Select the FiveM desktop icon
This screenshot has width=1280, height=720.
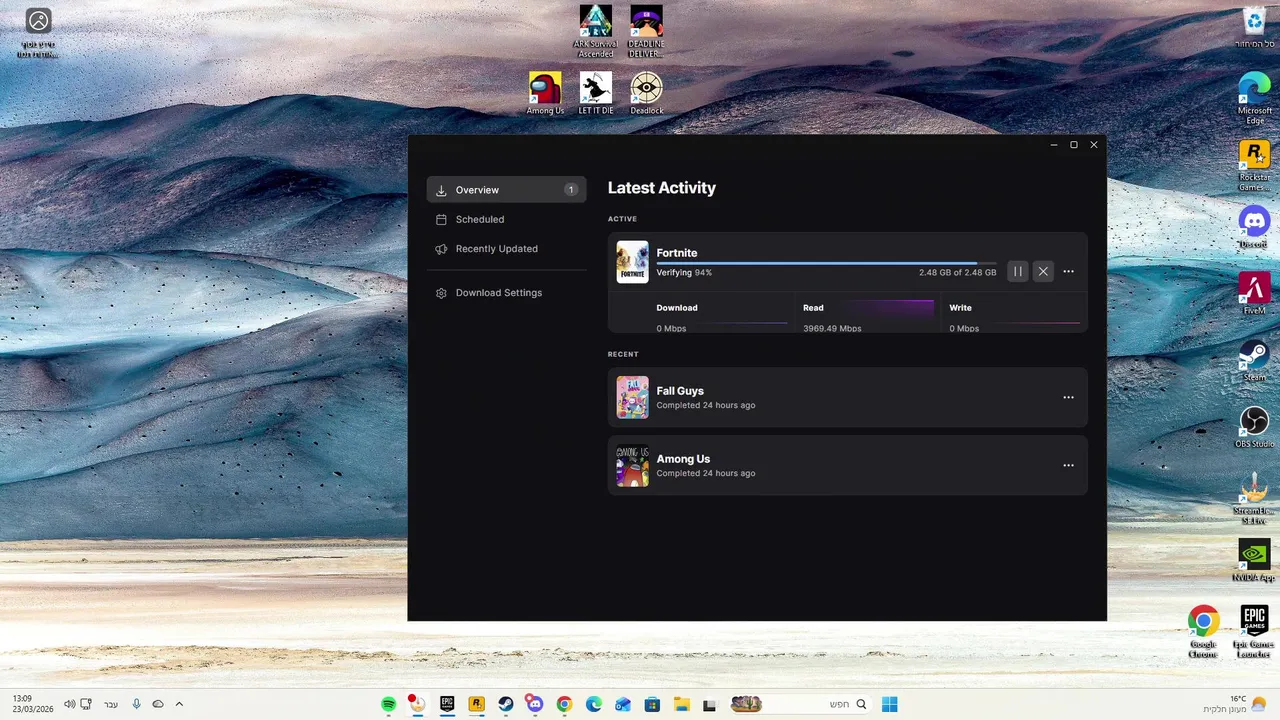click(1254, 294)
